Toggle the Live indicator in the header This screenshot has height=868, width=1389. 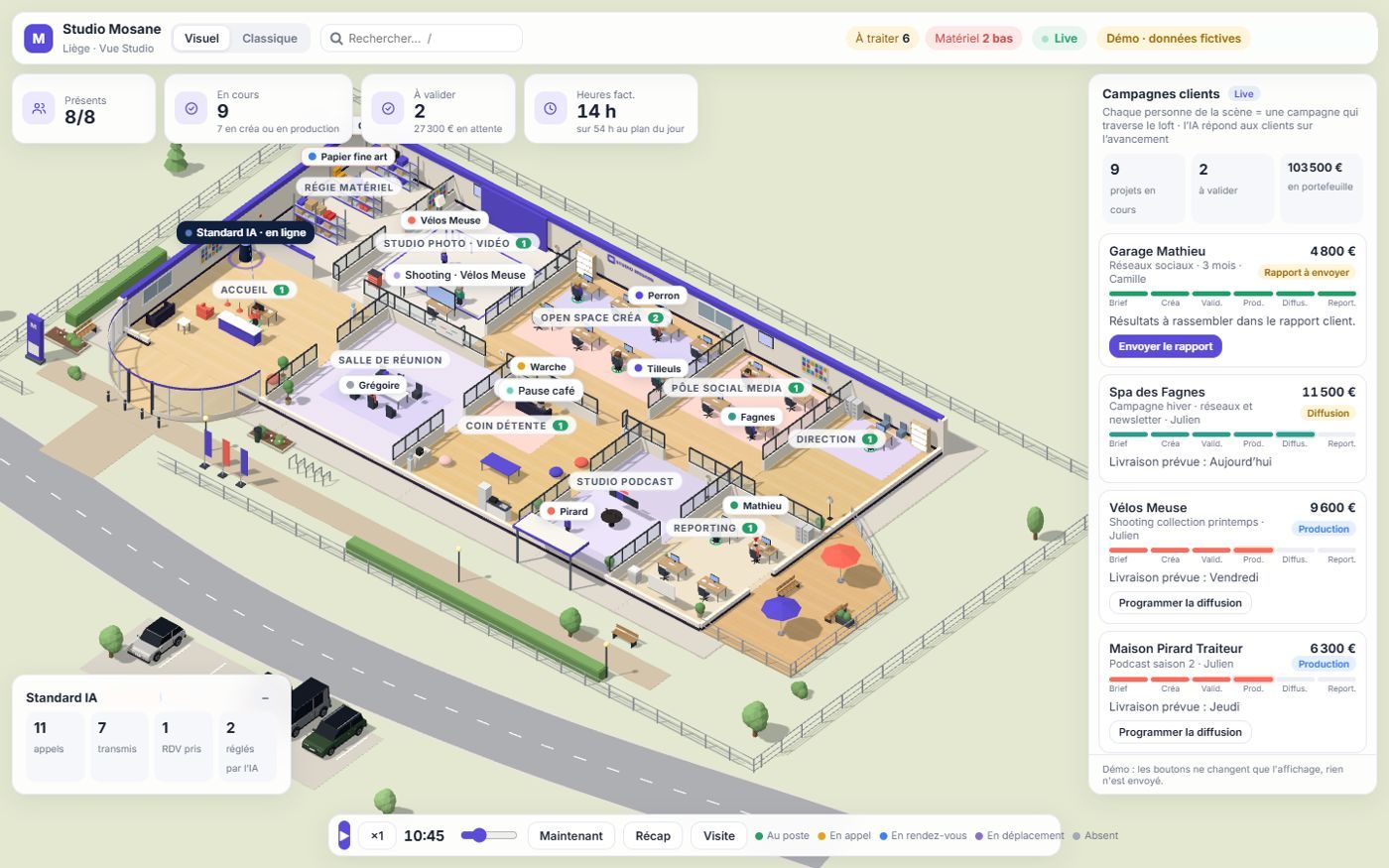[x=1059, y=39]
